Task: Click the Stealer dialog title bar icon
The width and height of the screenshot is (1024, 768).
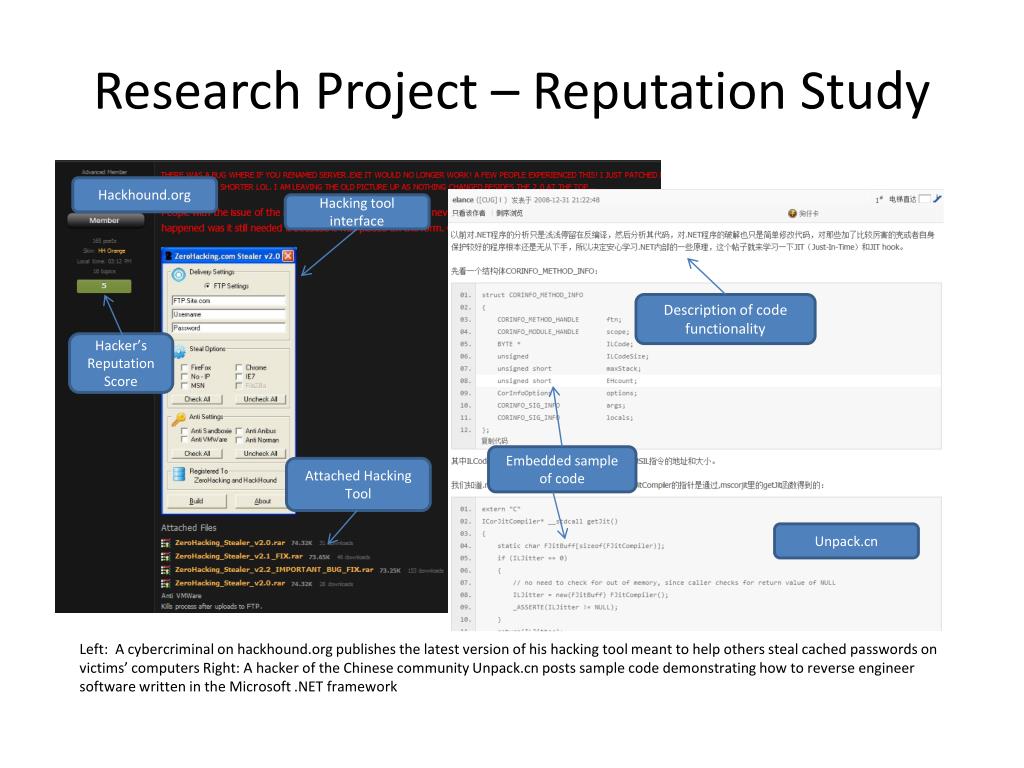Action: coord(168,256)
